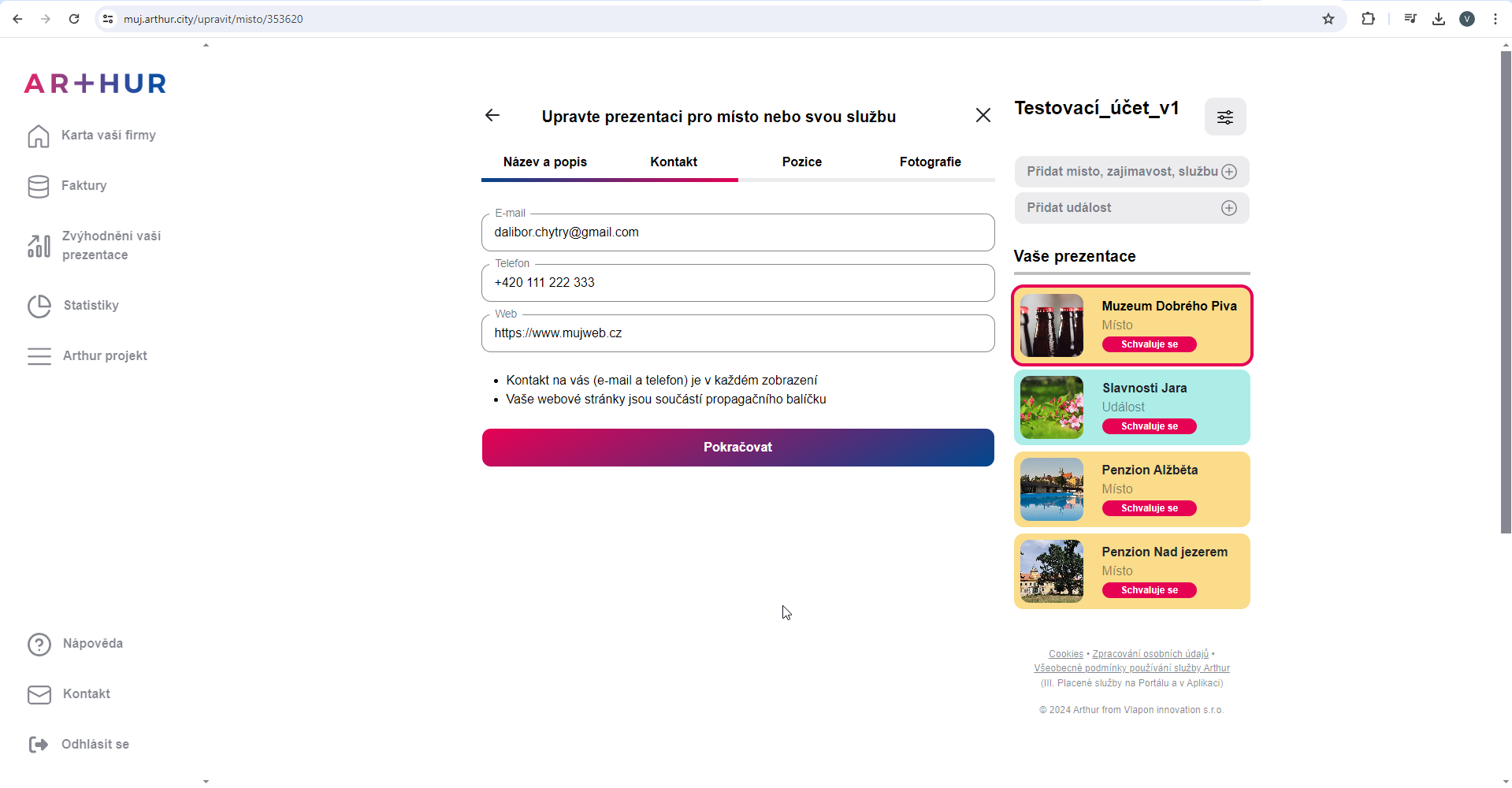
Task: Click plus icon to add místo, zajímavost, službu
Action: (1228, 172)
